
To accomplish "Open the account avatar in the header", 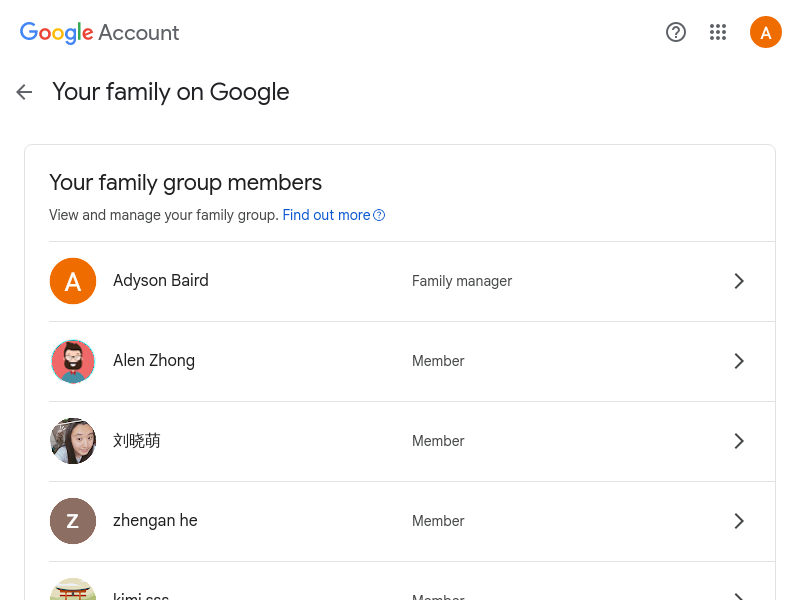I will pos(765,32).
